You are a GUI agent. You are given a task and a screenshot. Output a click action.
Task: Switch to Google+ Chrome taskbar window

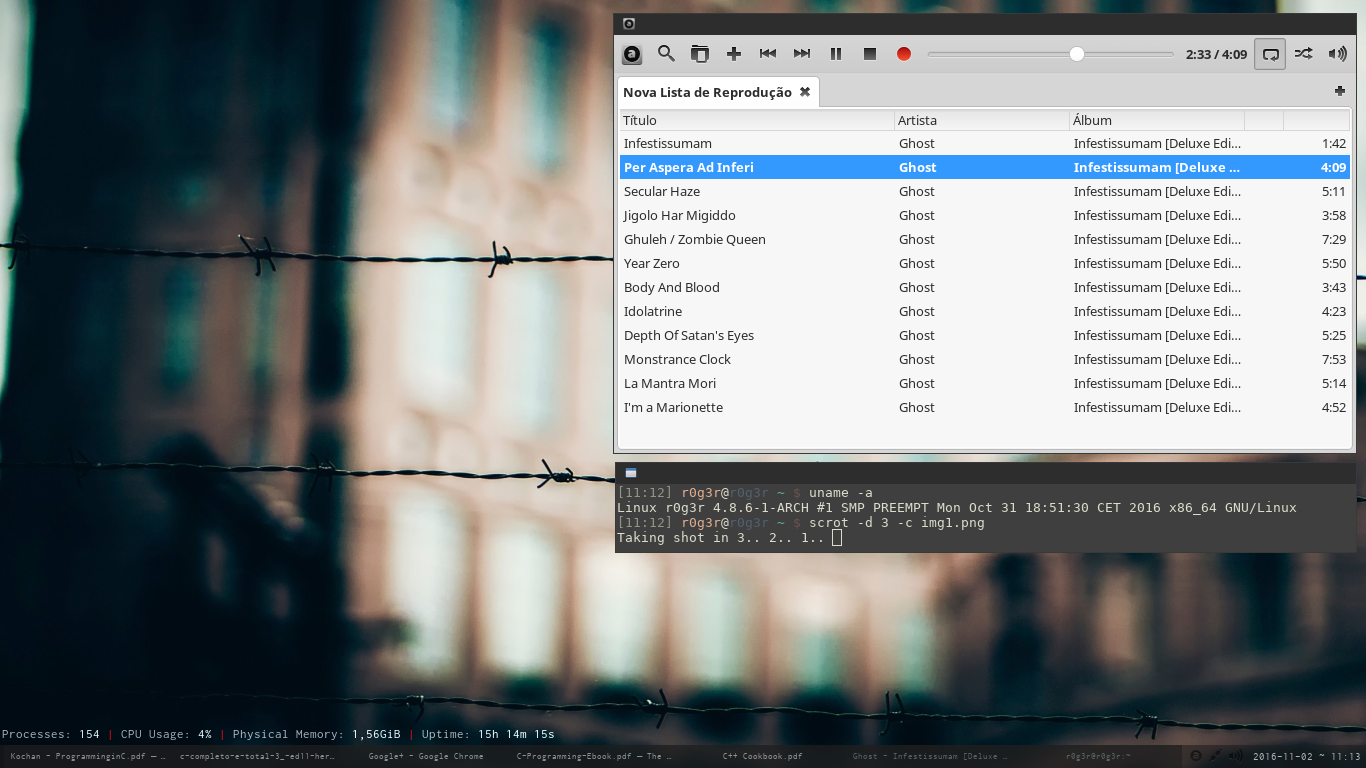(x=426, y=756)
